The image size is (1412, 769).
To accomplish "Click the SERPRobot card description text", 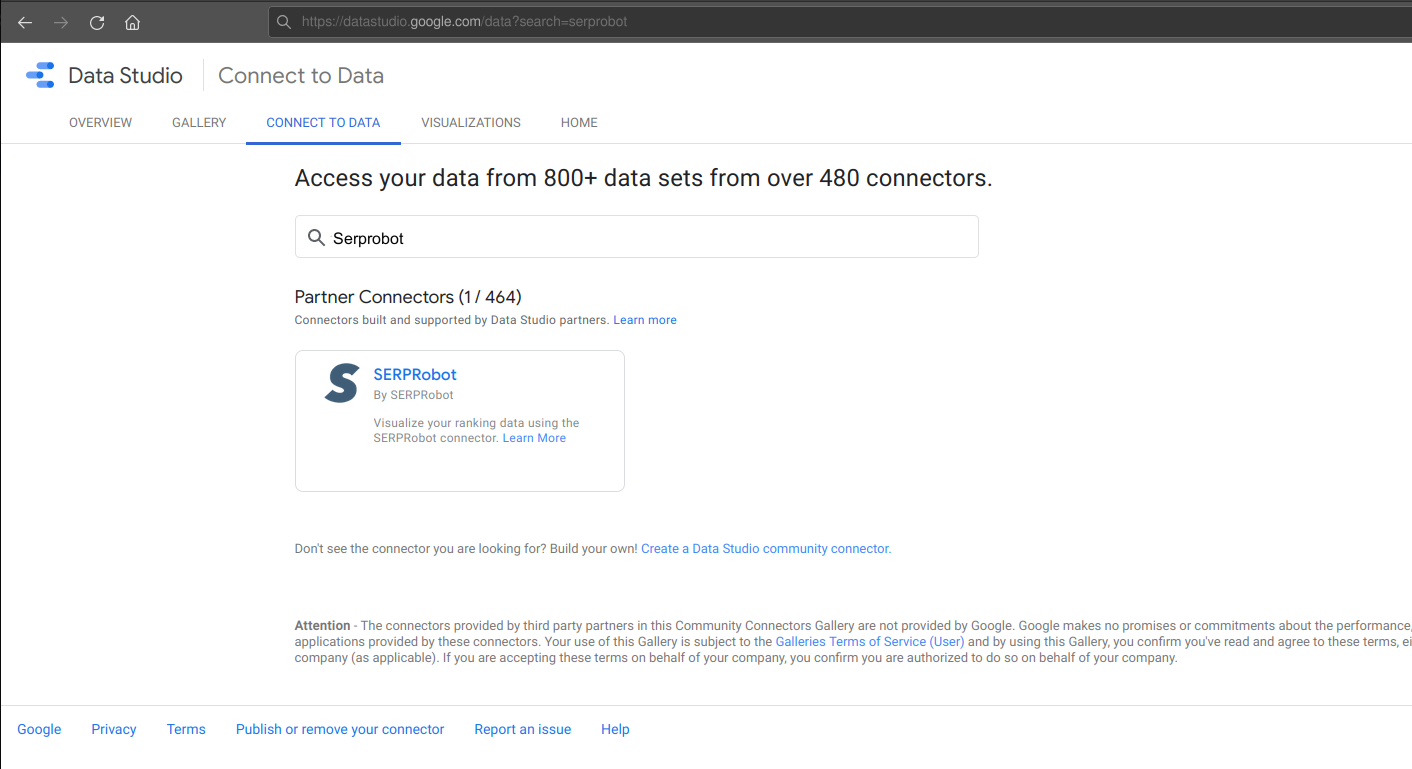I will (476, 431).
